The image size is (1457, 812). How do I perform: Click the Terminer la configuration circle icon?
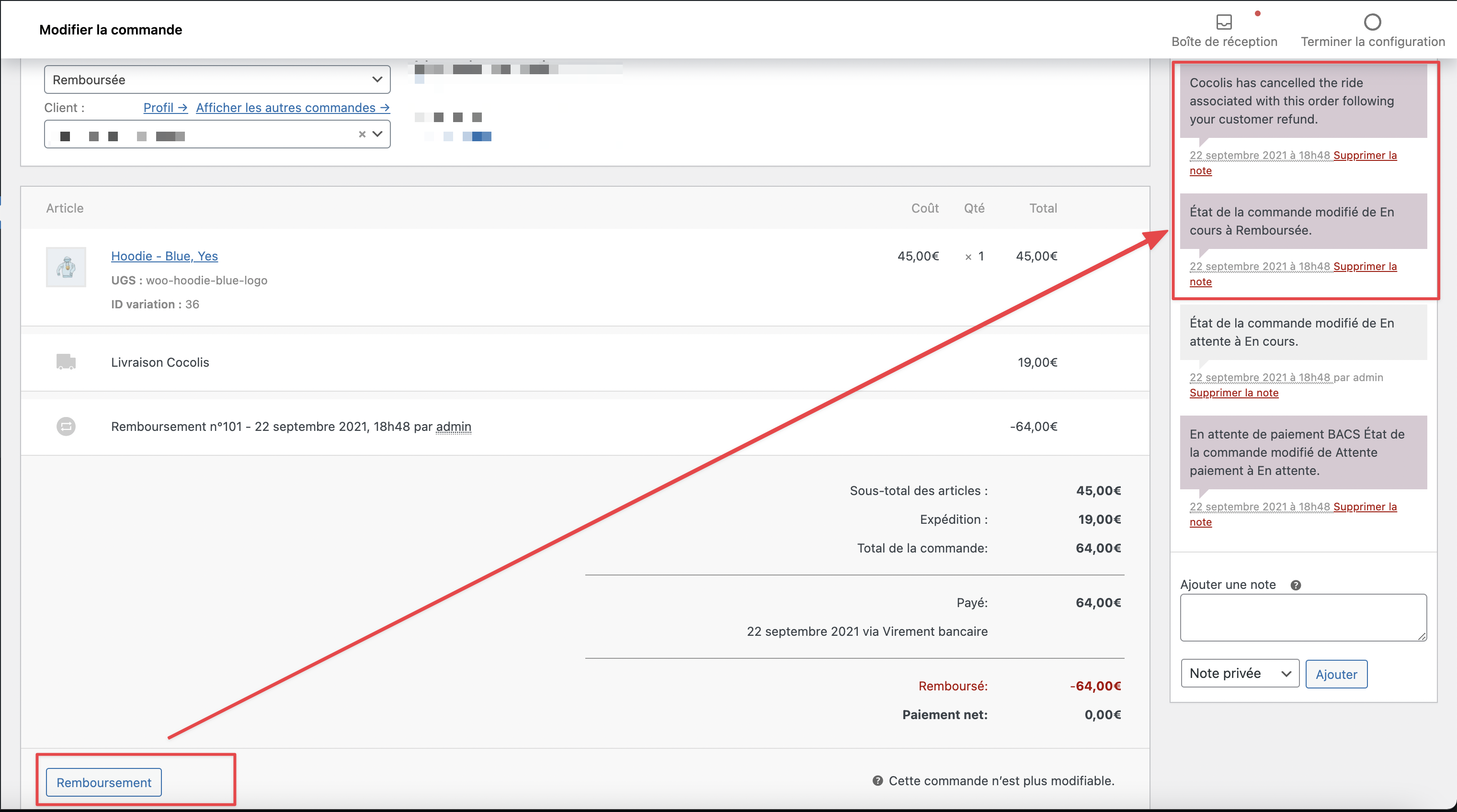(1372, 22)
